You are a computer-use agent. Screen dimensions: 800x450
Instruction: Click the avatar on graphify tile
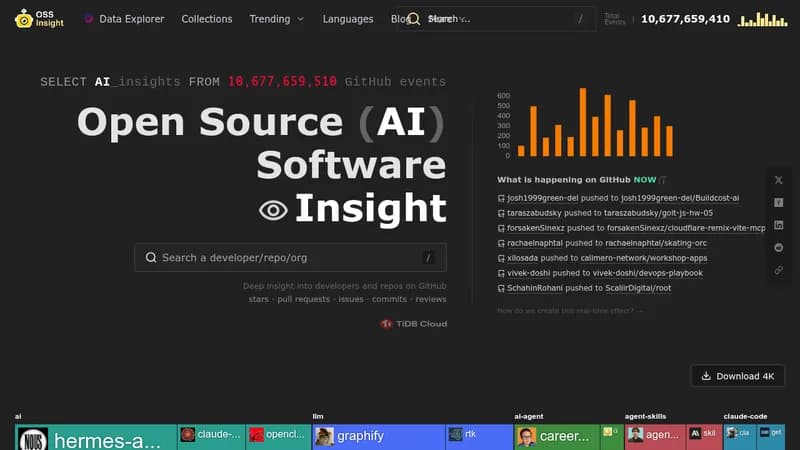coord(324,436)
